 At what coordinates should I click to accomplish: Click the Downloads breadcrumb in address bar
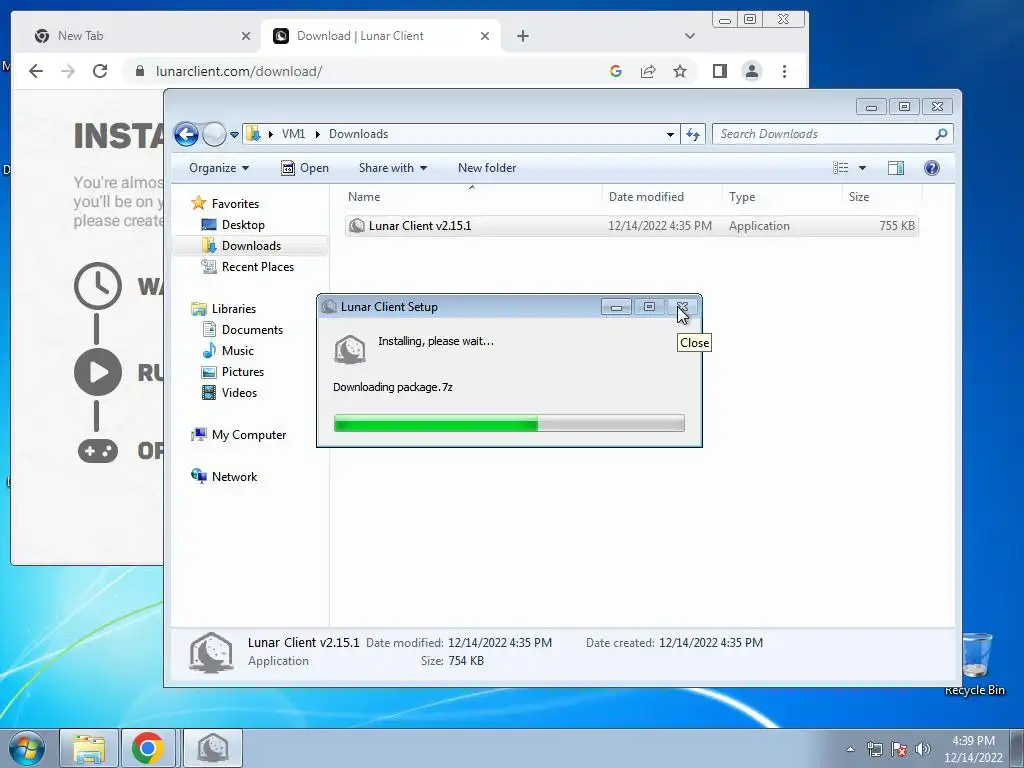(359, 134)
